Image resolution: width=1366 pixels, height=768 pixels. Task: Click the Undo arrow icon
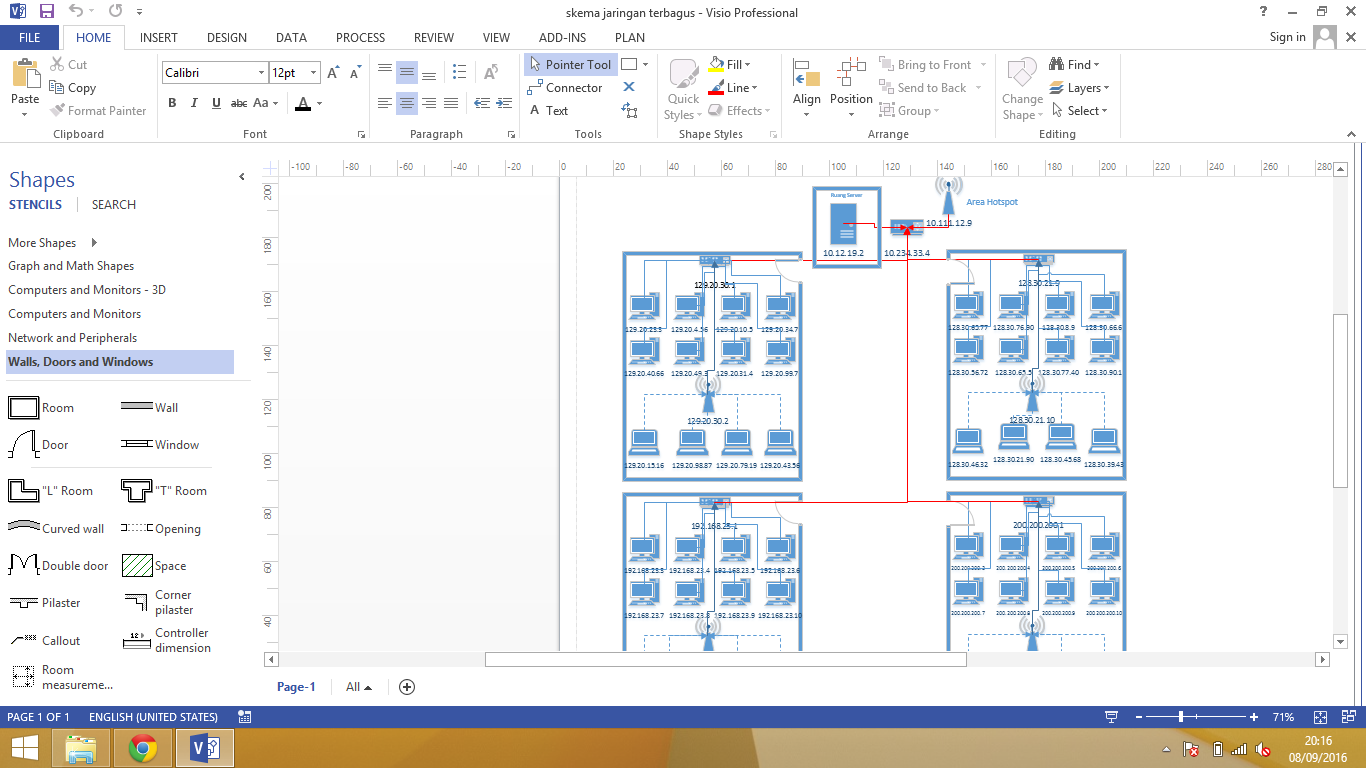pos(77,12)
